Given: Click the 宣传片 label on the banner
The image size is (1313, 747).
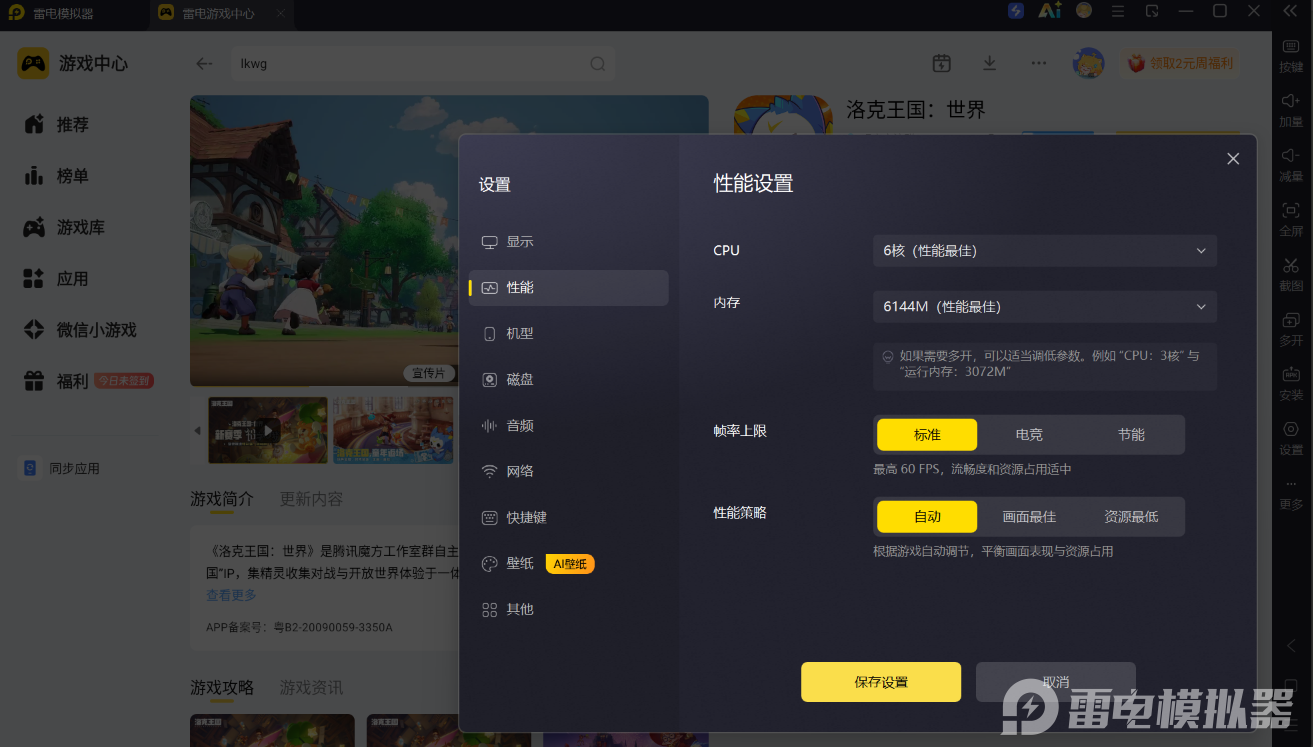Looking at the screenshot, I should pyautogui.click(x=428, y=373).
